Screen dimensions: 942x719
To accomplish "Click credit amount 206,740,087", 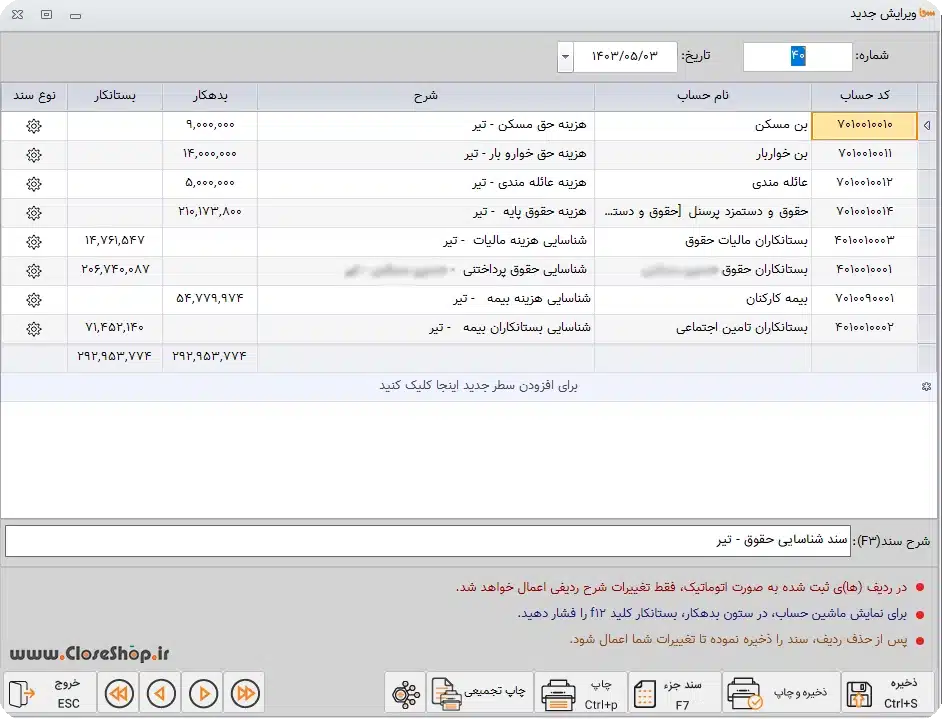I will [115, 270].
